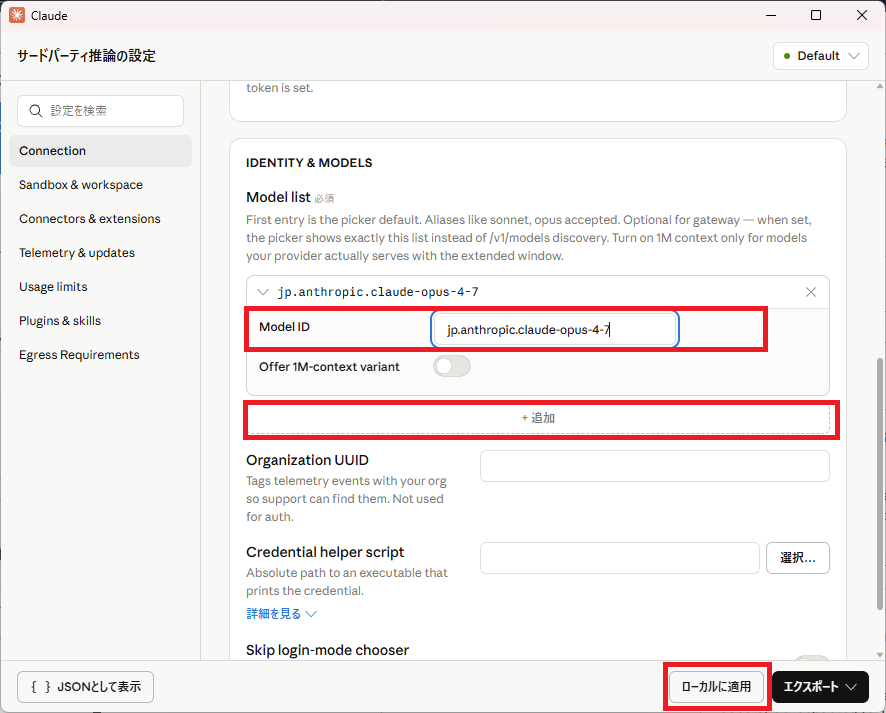This screenshot has width=886, height=713.
Task: Toggle Offer 1M-context variant switch
Action: tap(452, 366)
